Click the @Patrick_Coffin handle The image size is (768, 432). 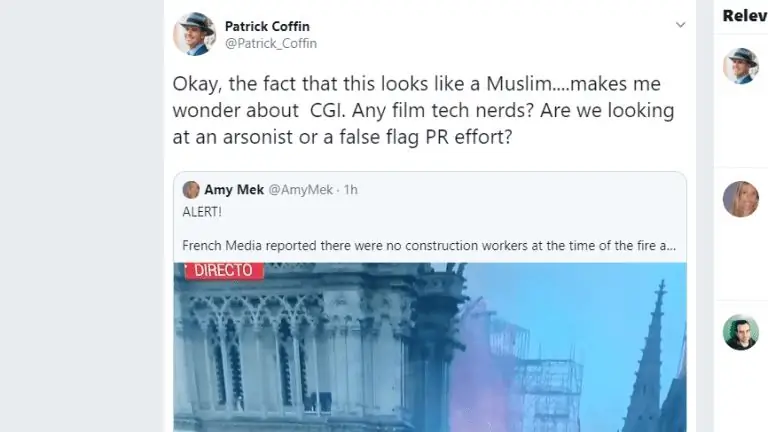click(x=271, y=44)
